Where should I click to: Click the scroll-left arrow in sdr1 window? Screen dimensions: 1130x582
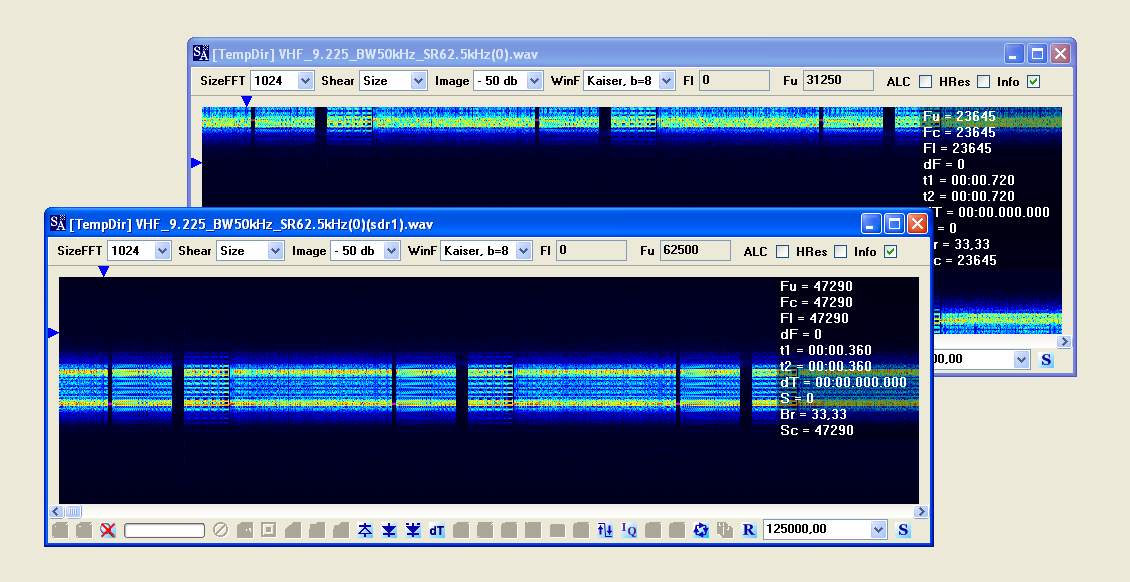point(56,511)
